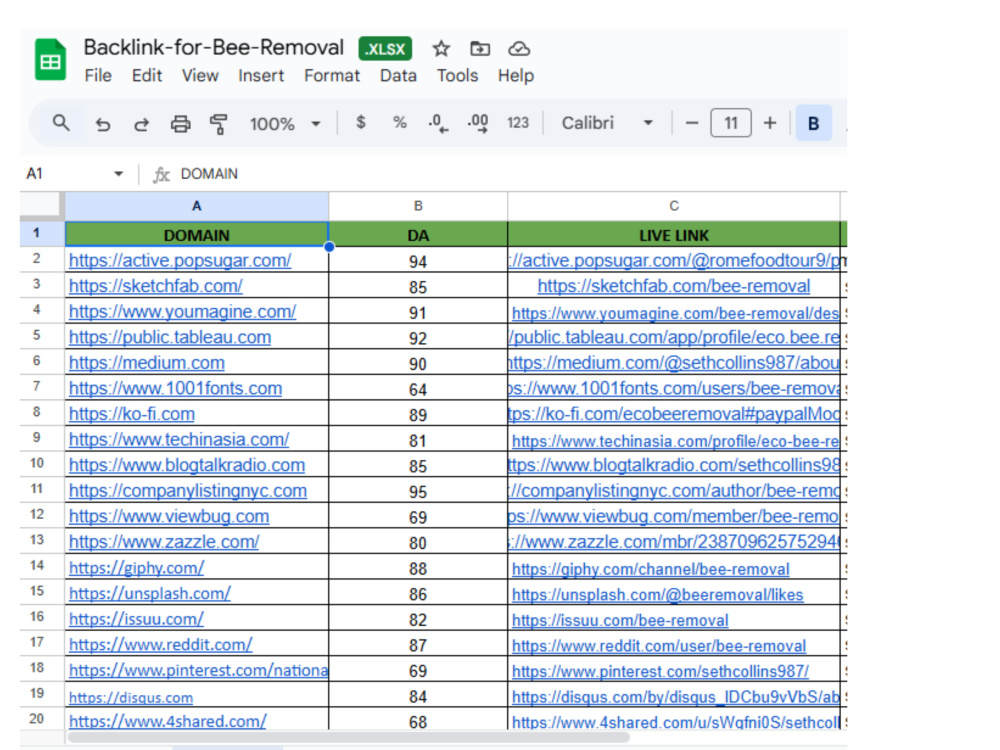This screenshot has height=750, width=1000.
Task: Open the www.blogtalkradio.com domain link
Action: tap(187, 464)
